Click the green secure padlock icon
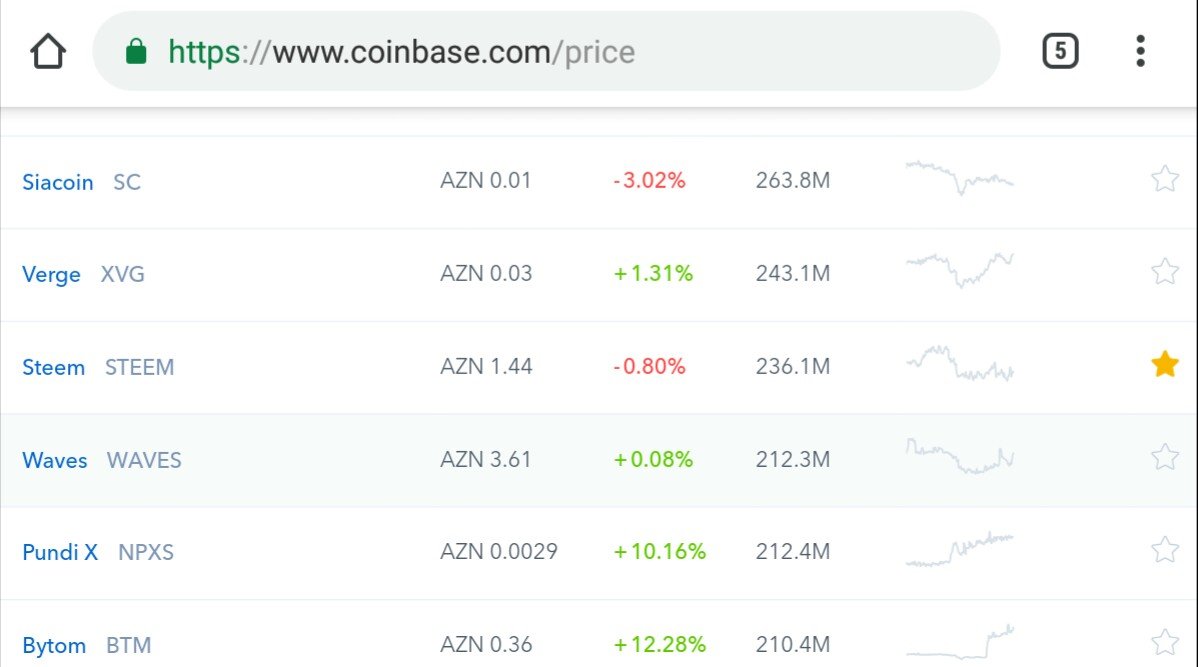This screenshot has width=1198, height=667. [x=136, y=51]
